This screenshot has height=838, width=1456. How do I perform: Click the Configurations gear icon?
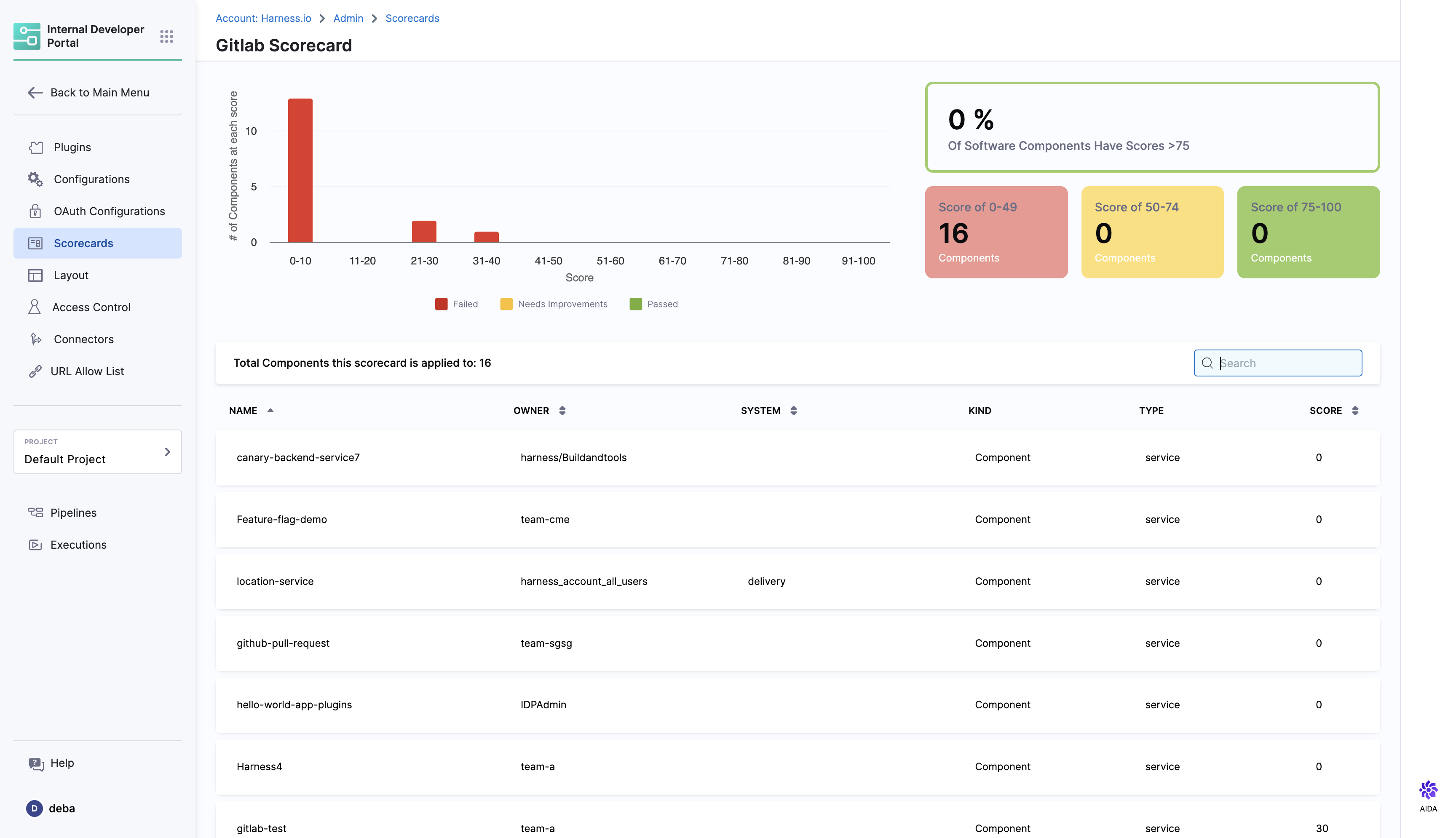click(35, 179)
